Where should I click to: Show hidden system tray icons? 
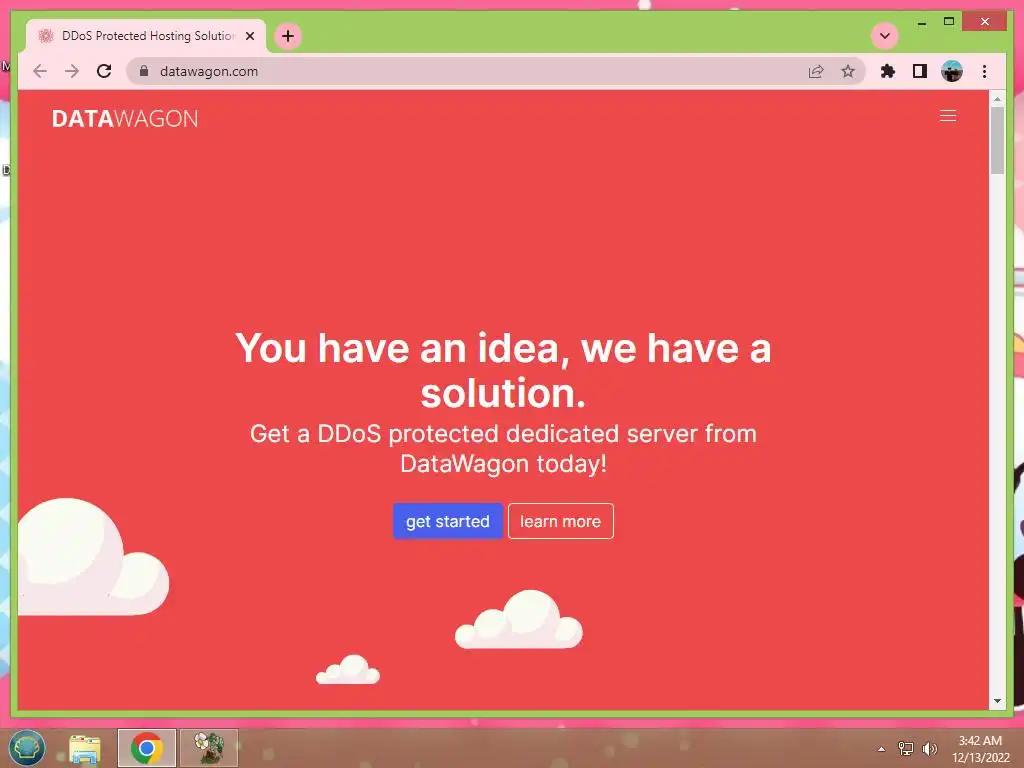[881, 749]
